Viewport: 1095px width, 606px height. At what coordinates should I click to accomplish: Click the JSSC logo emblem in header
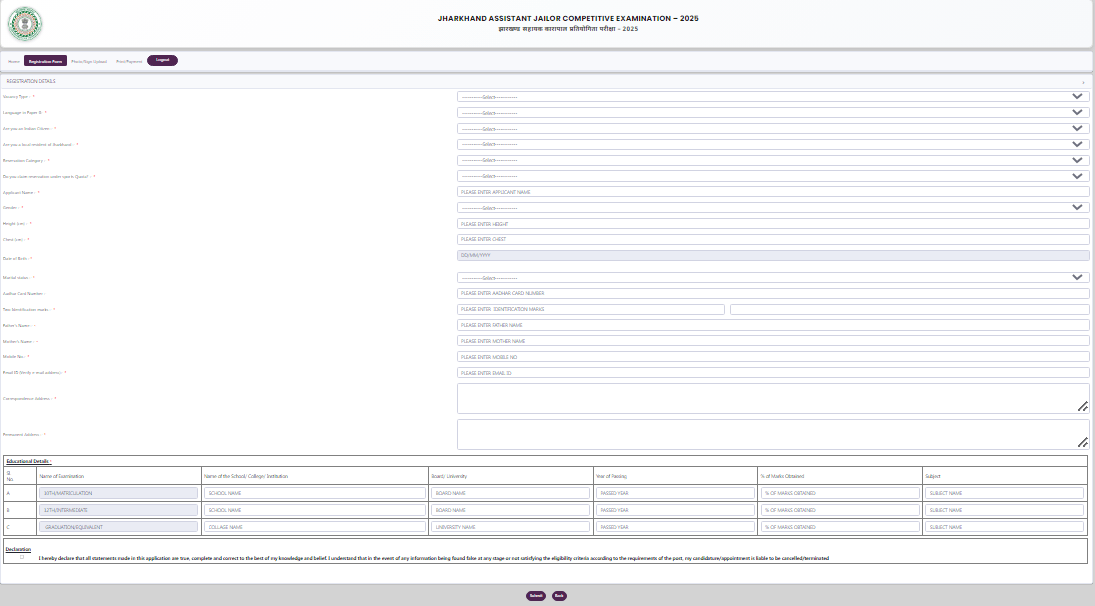[x=25, y=24]
